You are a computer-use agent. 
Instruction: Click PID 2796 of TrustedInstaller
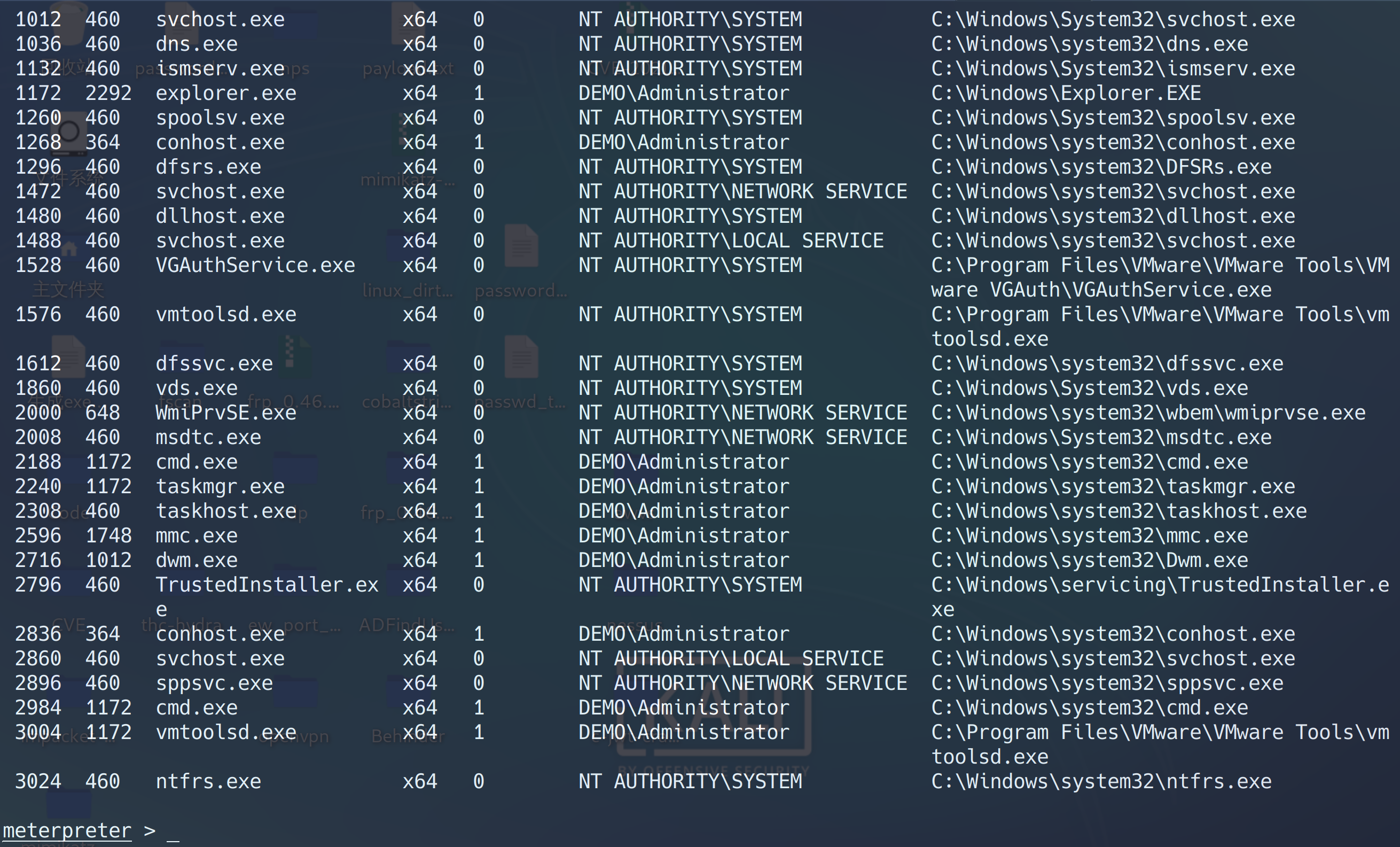[37, 585]
